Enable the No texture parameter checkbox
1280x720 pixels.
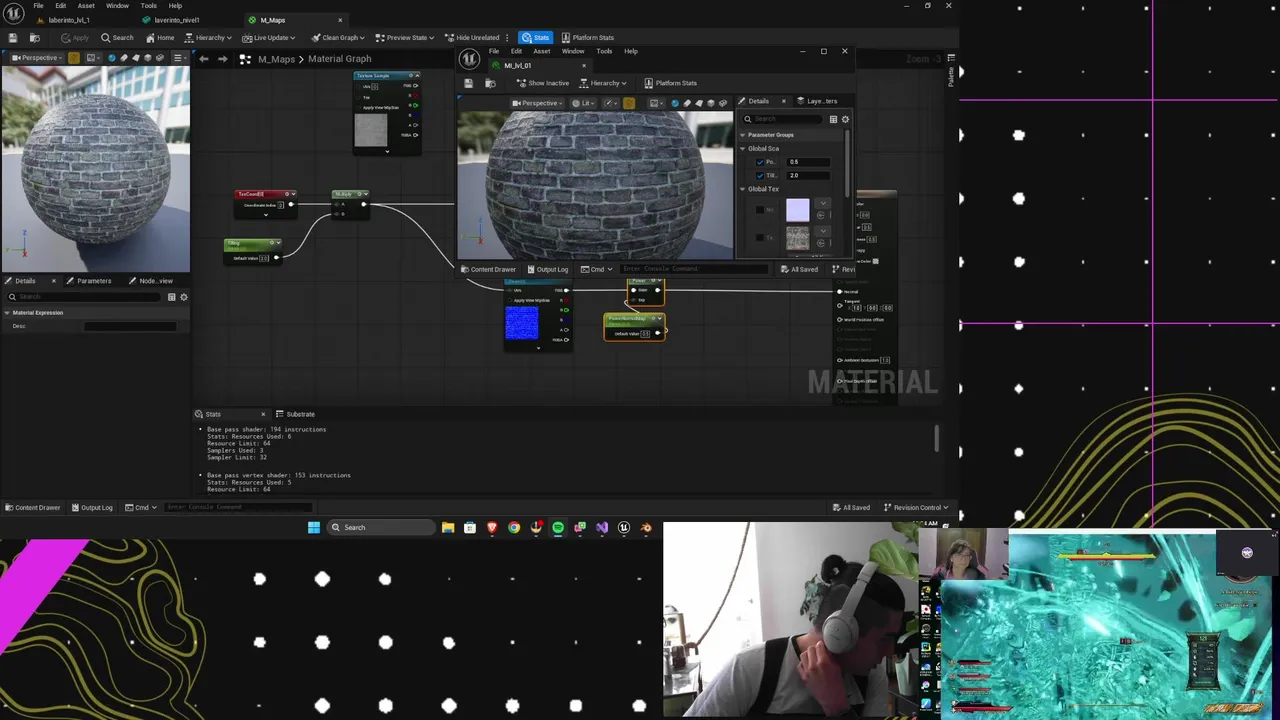coord(760,210)
